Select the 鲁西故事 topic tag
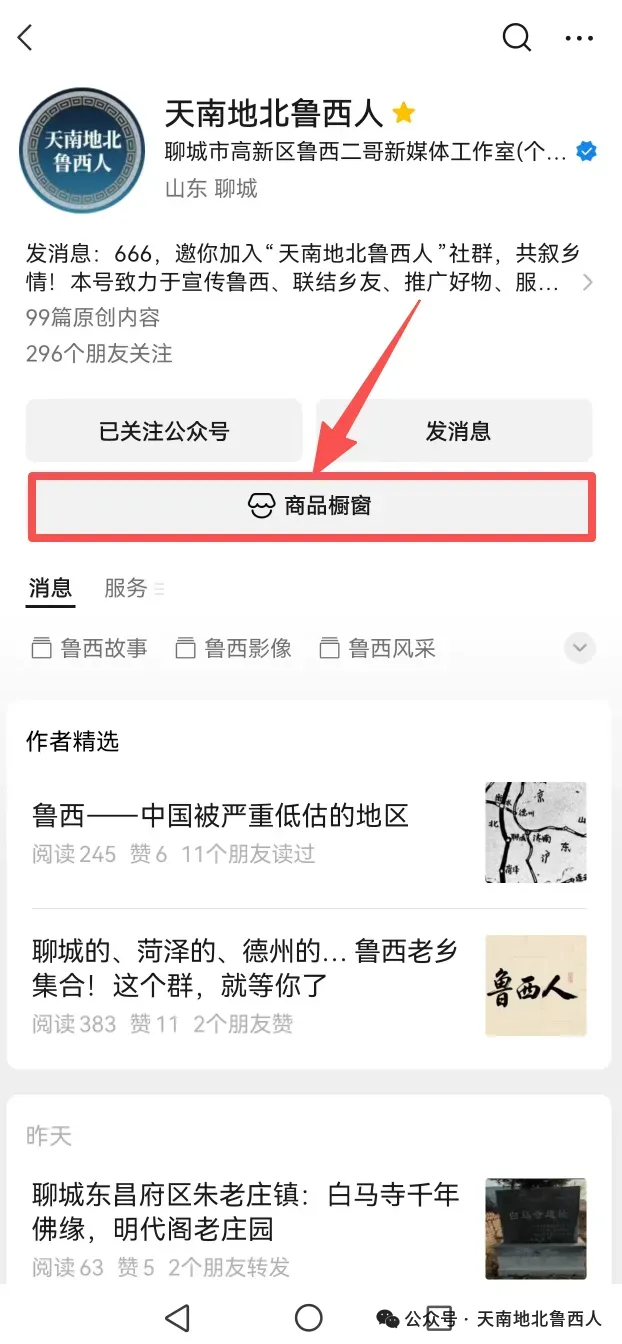Image resolution: width=622 pixels, height=1344 pixels. [x=90, y=648]
